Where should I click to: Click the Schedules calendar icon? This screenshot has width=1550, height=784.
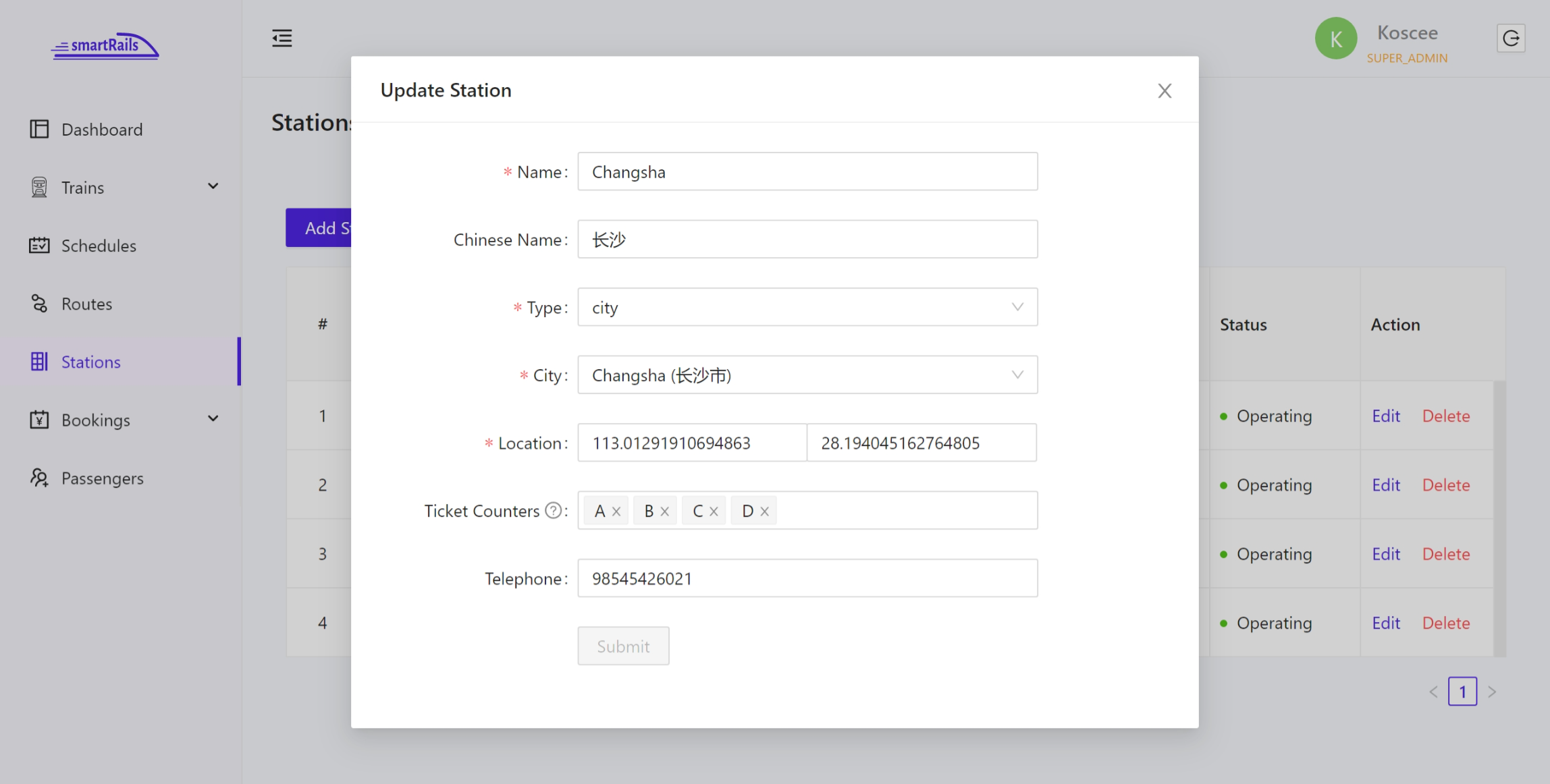[x=40, y=245]
